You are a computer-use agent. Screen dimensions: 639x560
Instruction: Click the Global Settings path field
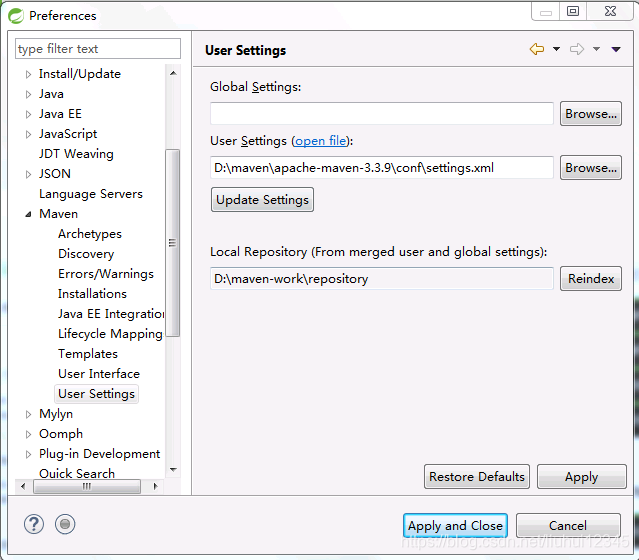(x=381, y=113)
